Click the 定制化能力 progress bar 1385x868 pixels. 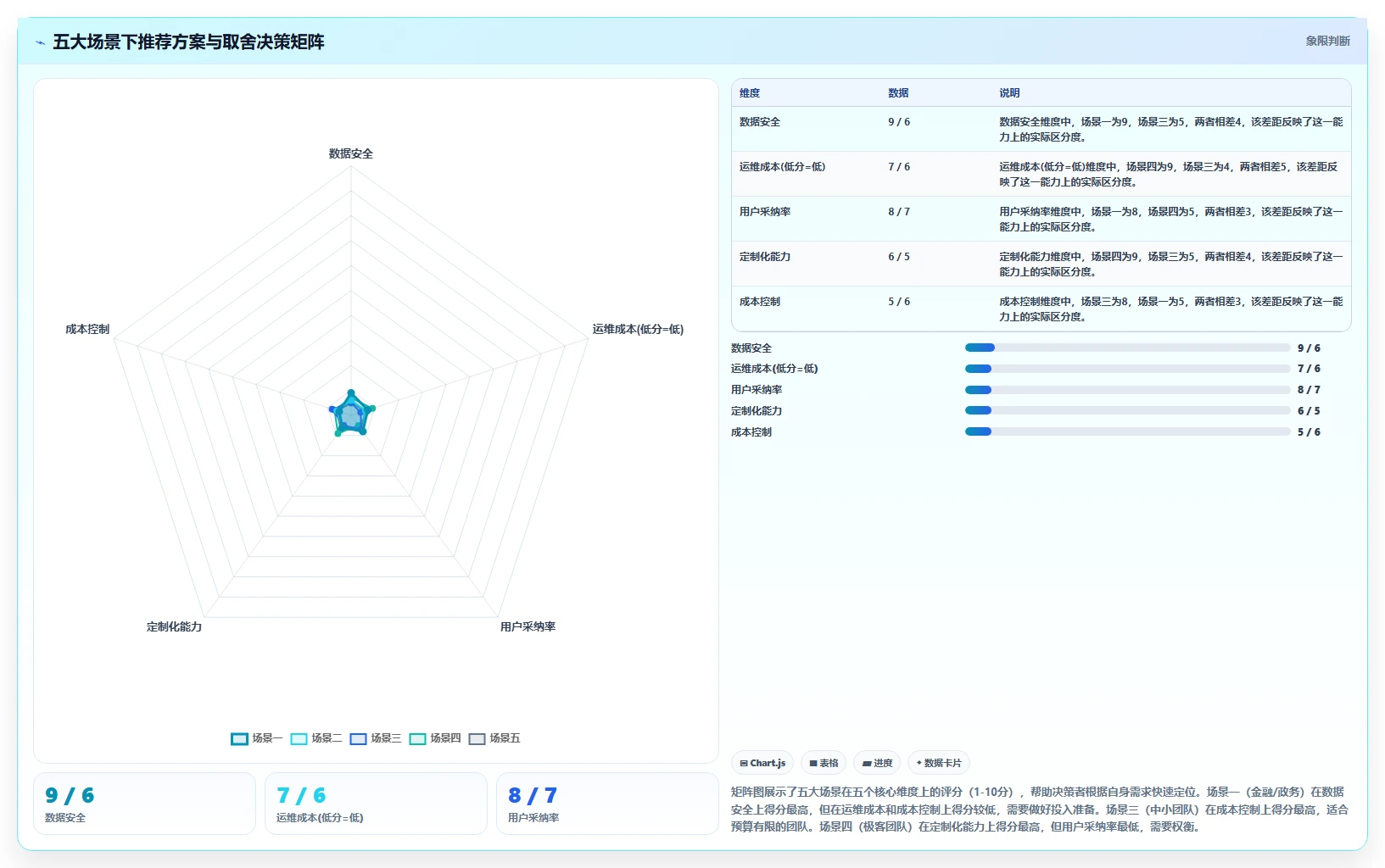coord(1127,410)
